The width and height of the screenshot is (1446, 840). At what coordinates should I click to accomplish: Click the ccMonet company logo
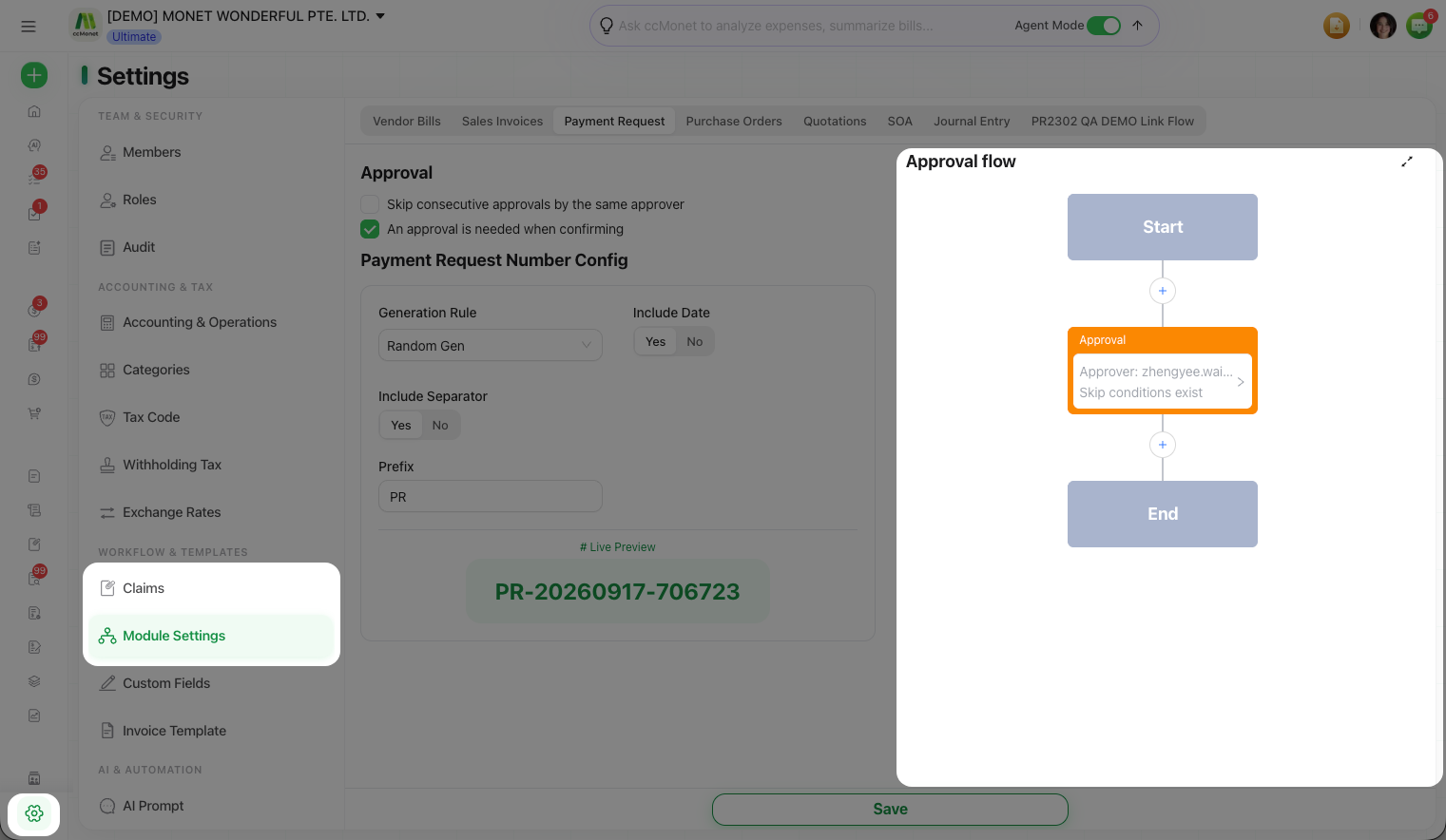pyautogui.click(x=86, y=25)
